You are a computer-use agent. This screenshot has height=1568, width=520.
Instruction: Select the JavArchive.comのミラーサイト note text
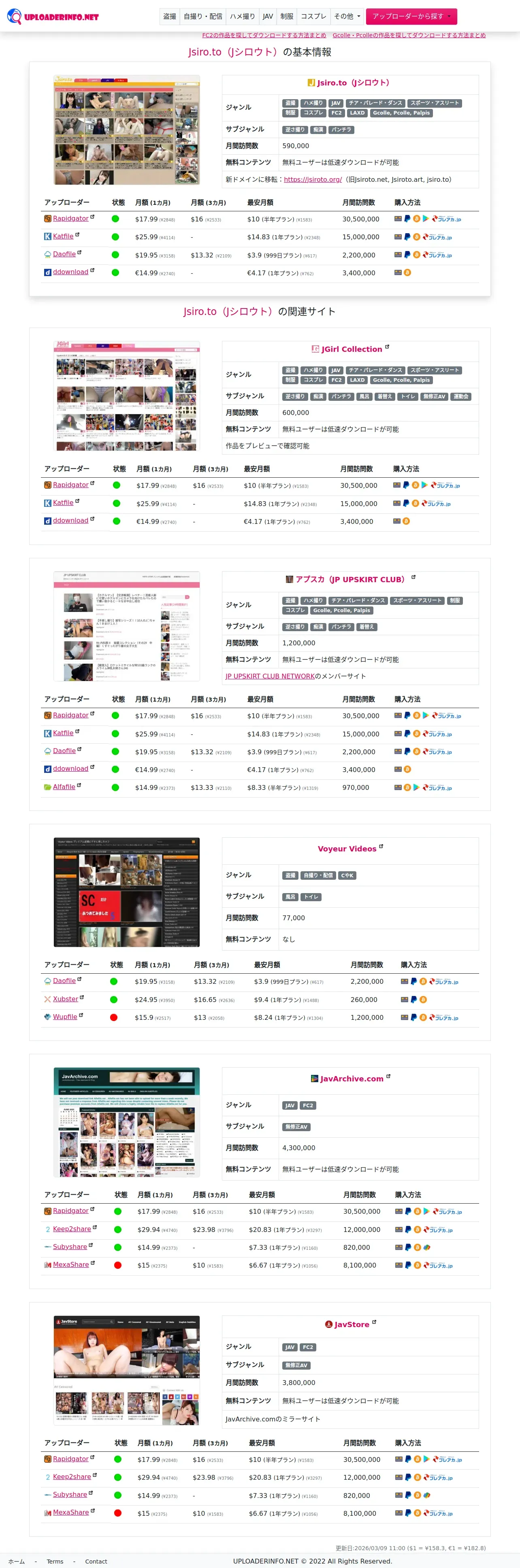click(x=273, y=1419)
